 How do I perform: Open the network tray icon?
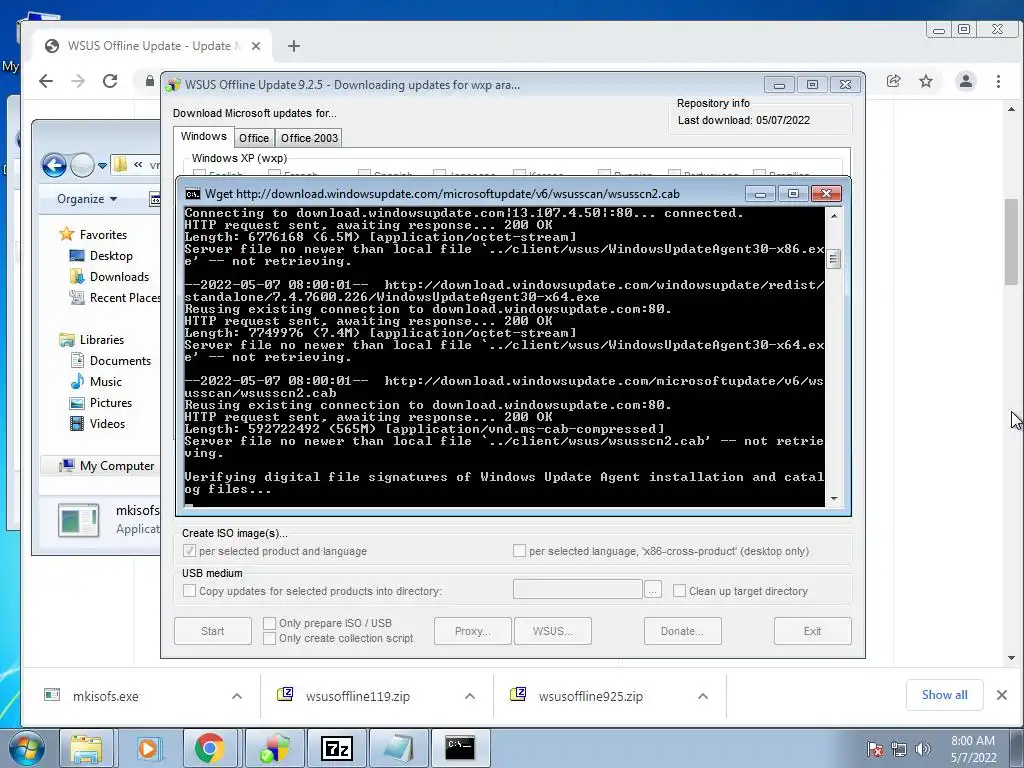coord(899,749)
